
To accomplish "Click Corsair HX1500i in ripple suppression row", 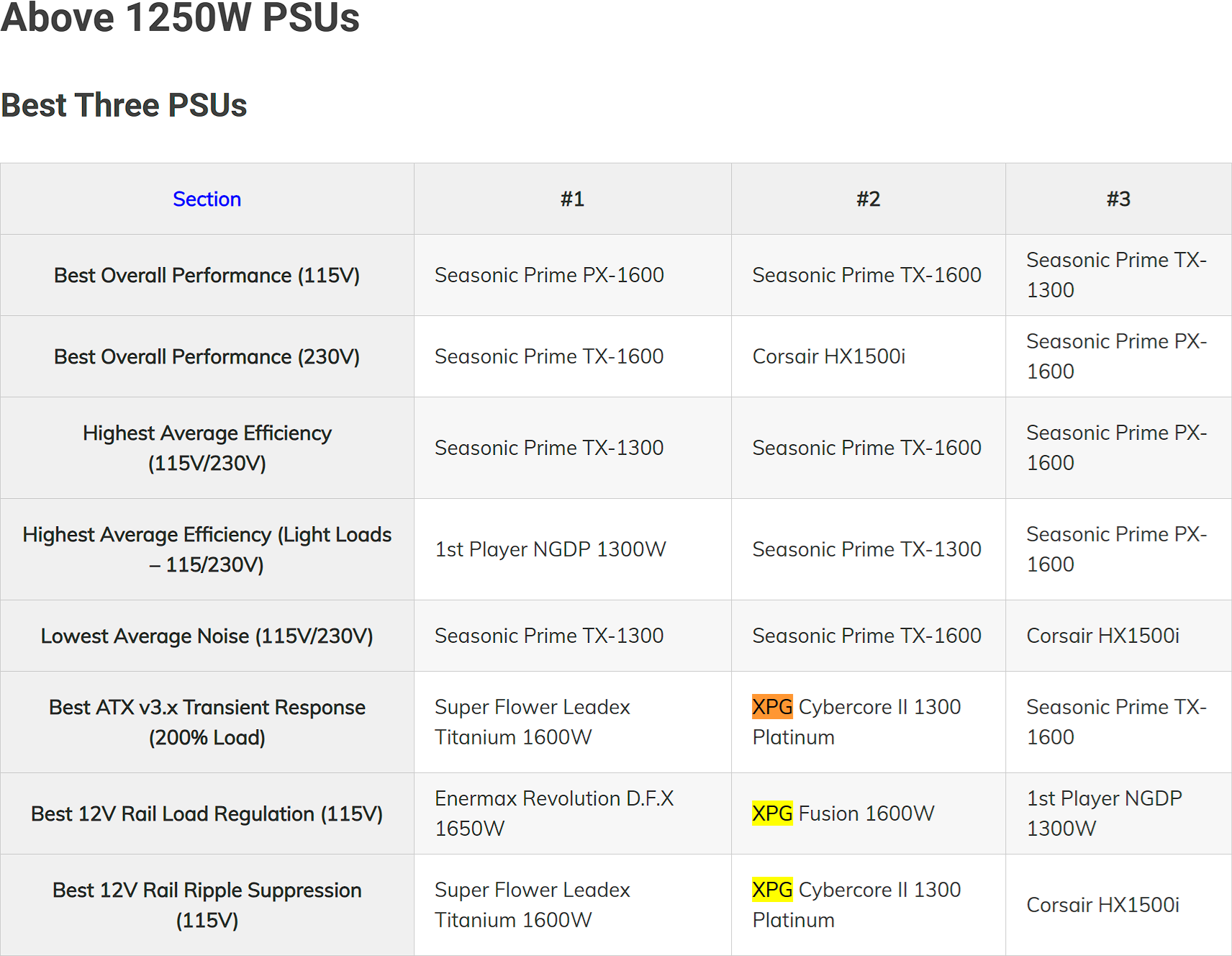I will (x=1102, y=906).
